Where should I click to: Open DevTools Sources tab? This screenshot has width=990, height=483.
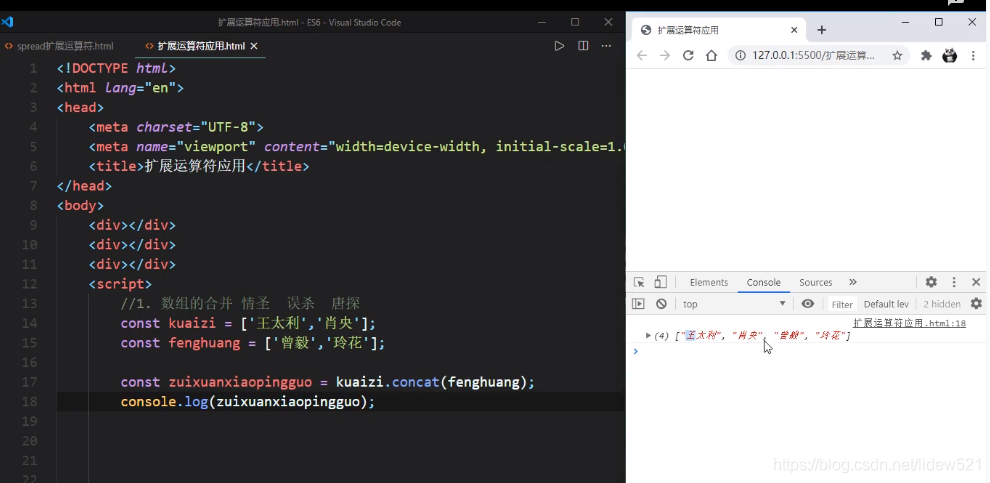(x=815, y=282)
